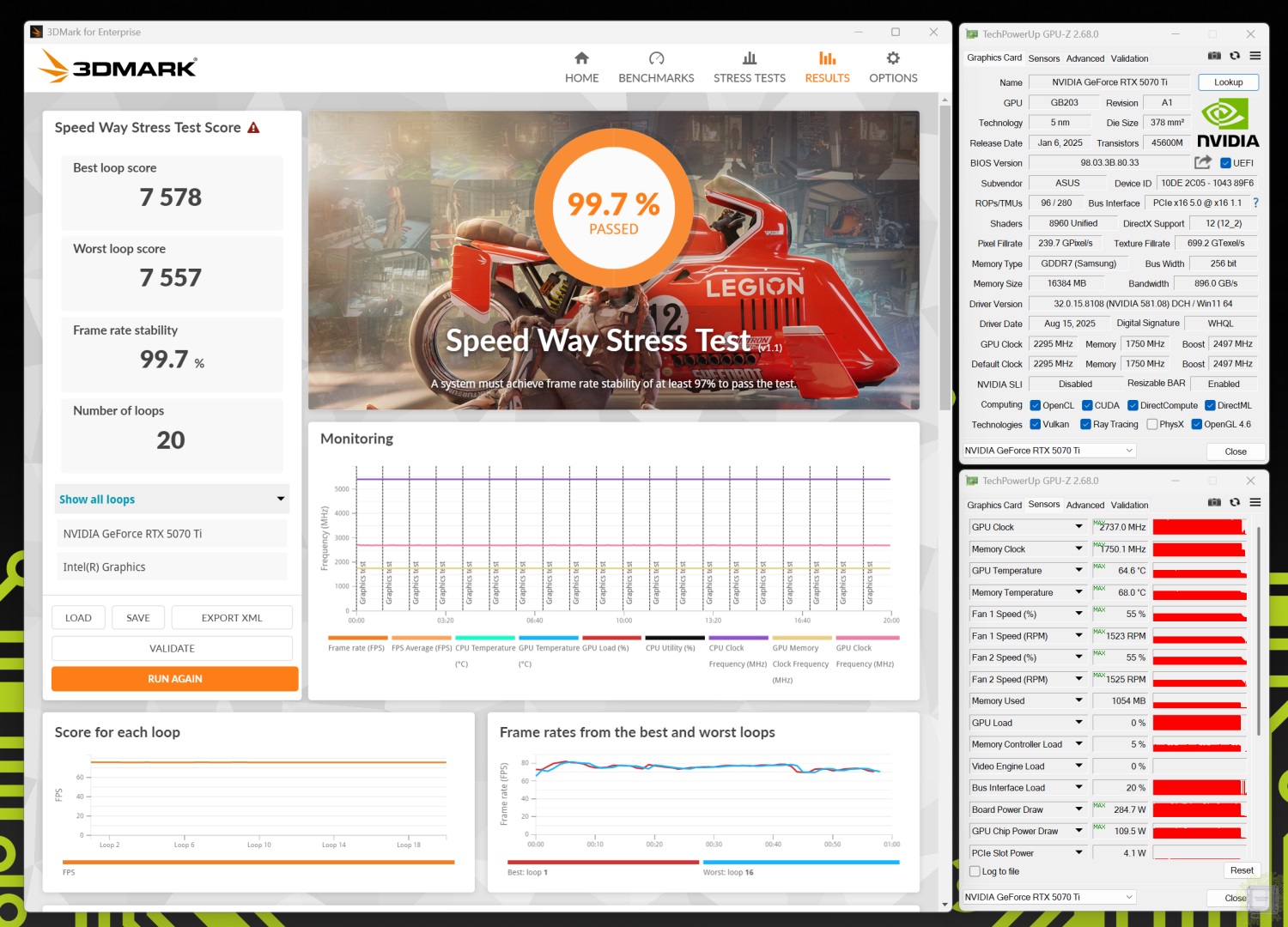Expand the Show all loops dropdown
This screenshot has height=927, width=1288.
coord(280,499)
